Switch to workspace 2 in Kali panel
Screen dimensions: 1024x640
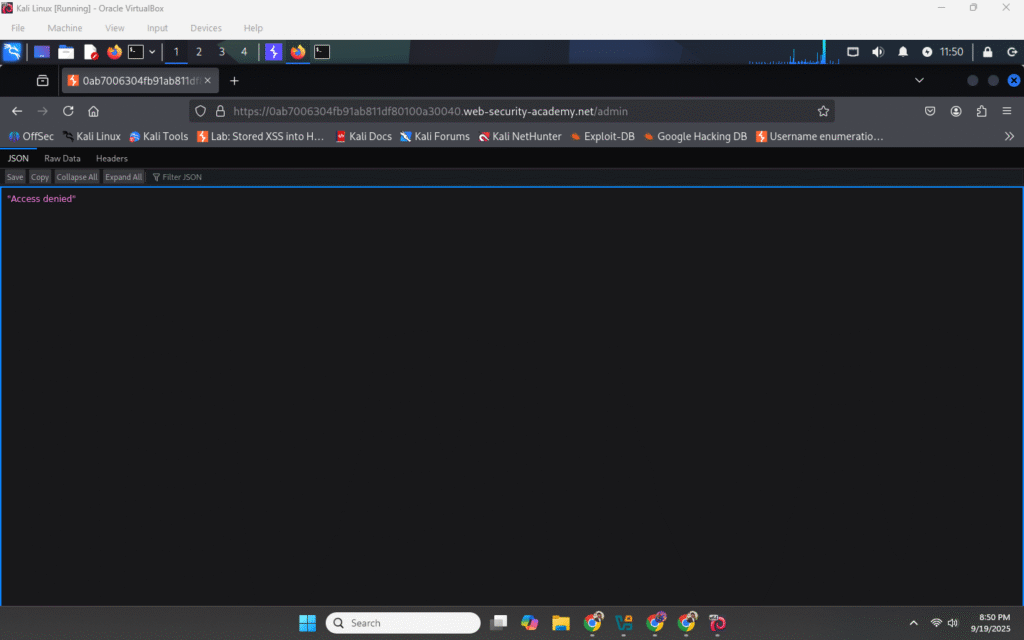[199, 52]
